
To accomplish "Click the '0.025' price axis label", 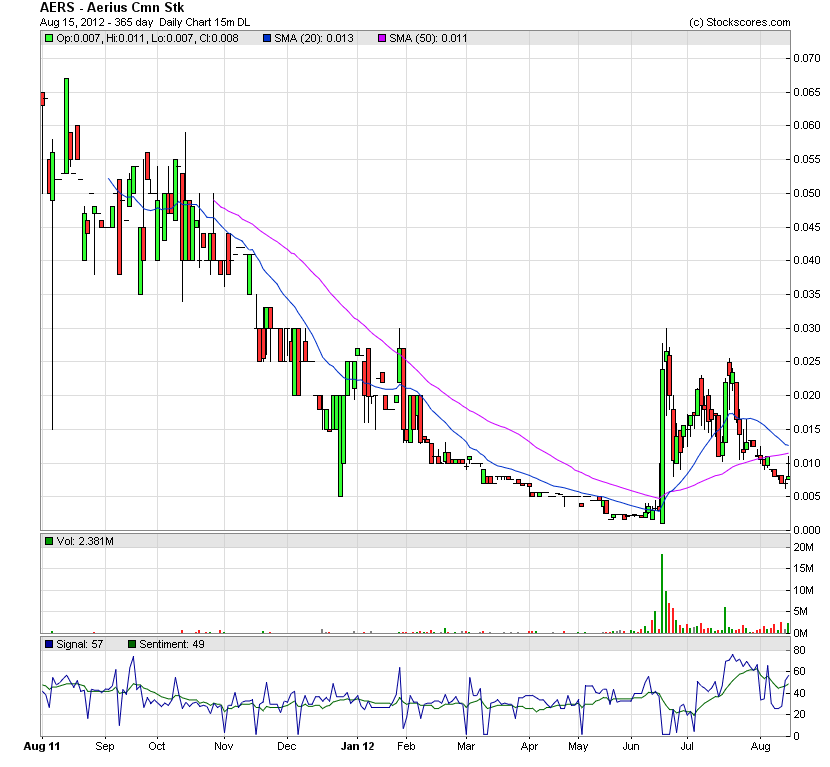I will (x=807, y=362).
